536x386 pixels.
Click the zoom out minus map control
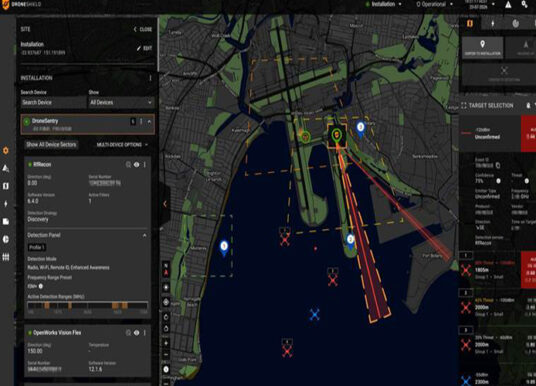[166, 355]
